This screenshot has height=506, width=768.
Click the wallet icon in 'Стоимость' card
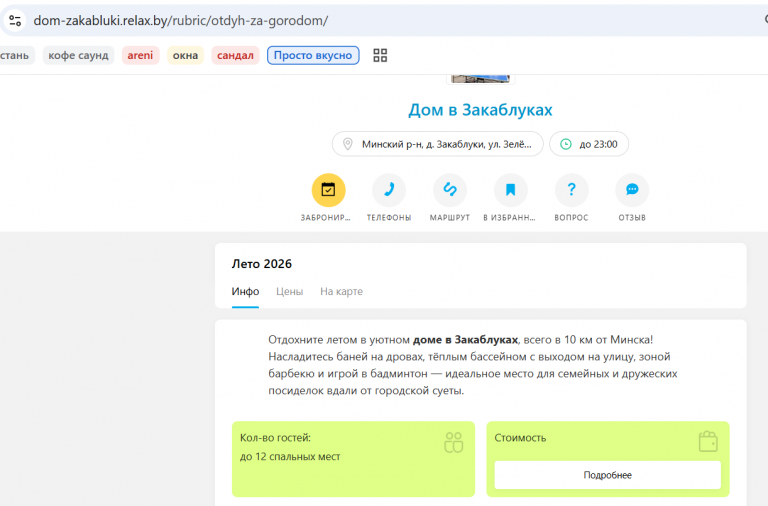coord(708,441)
